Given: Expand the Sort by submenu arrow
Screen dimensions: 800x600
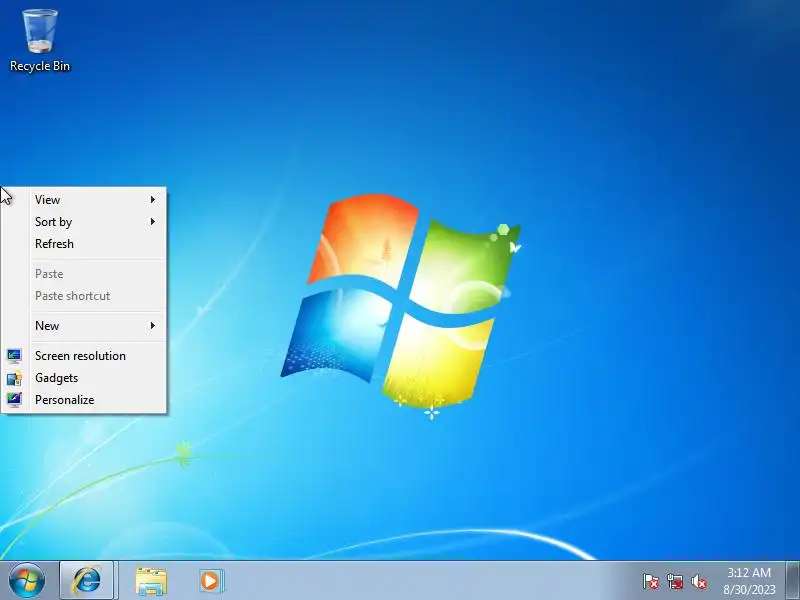Looking at the screenshot, I should 153,221.
